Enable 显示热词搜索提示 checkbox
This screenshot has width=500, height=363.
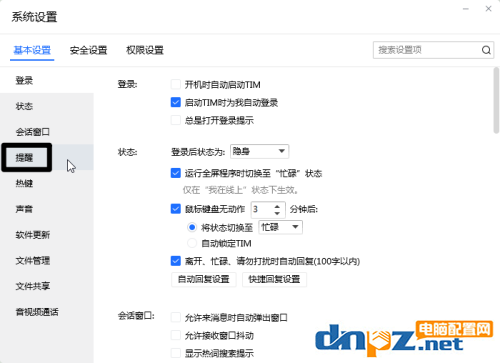(176, 353)
